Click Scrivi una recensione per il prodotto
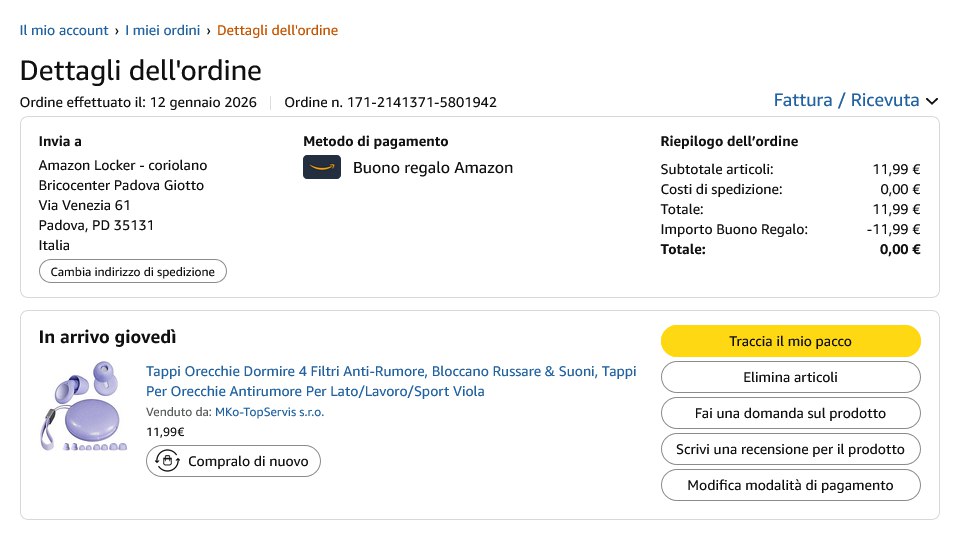The height and width of the screenshot is (540, 960). point(790,449)
